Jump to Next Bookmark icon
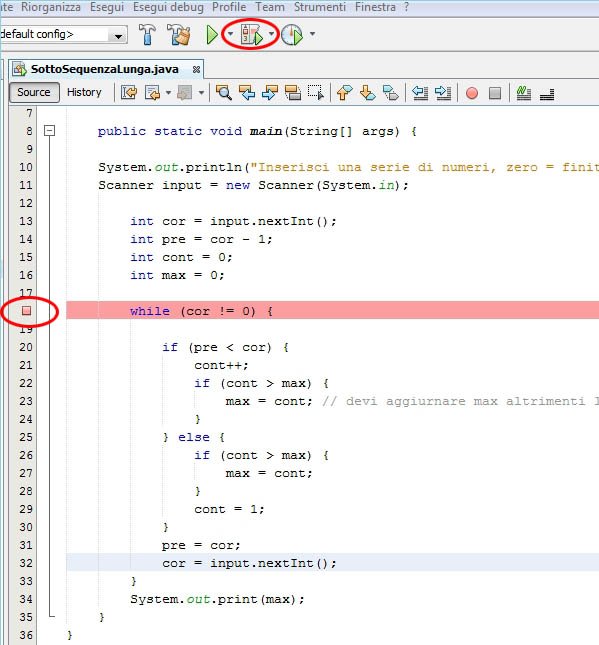599x645 pixels. pos(368,93)
